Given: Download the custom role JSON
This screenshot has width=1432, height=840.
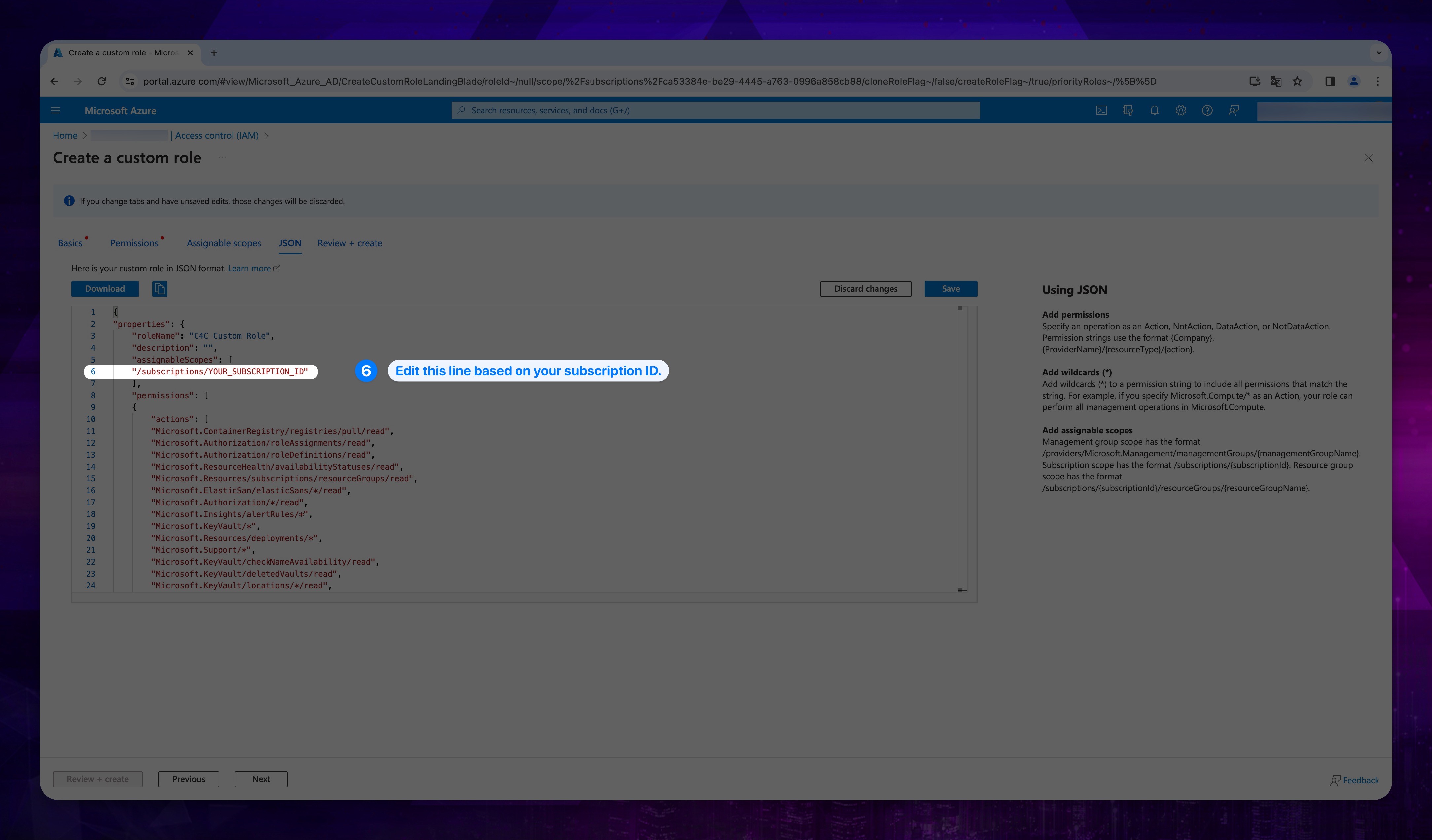Looking at the screenshot, I should tap(105, 289).
